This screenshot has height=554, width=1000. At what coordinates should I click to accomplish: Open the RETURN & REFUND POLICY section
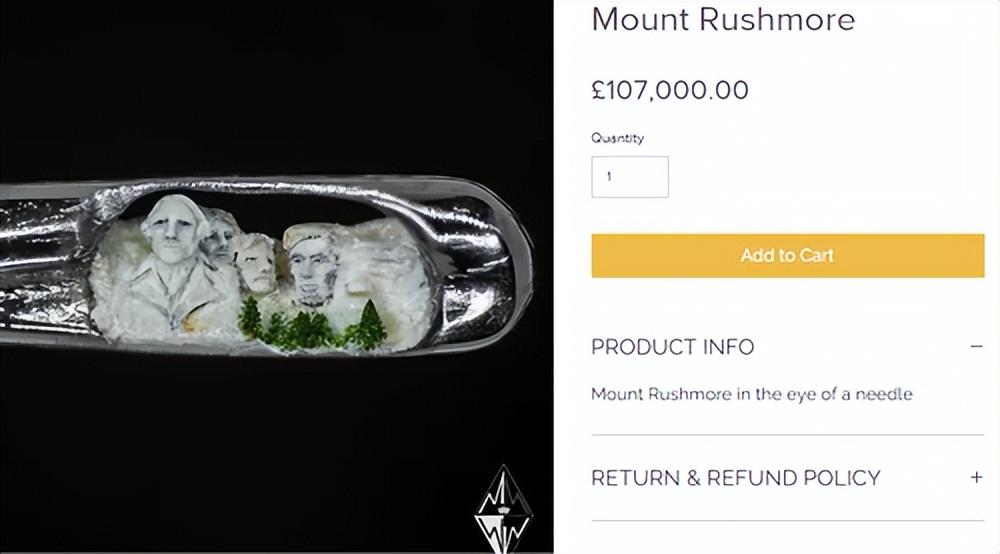pos(736,477)
